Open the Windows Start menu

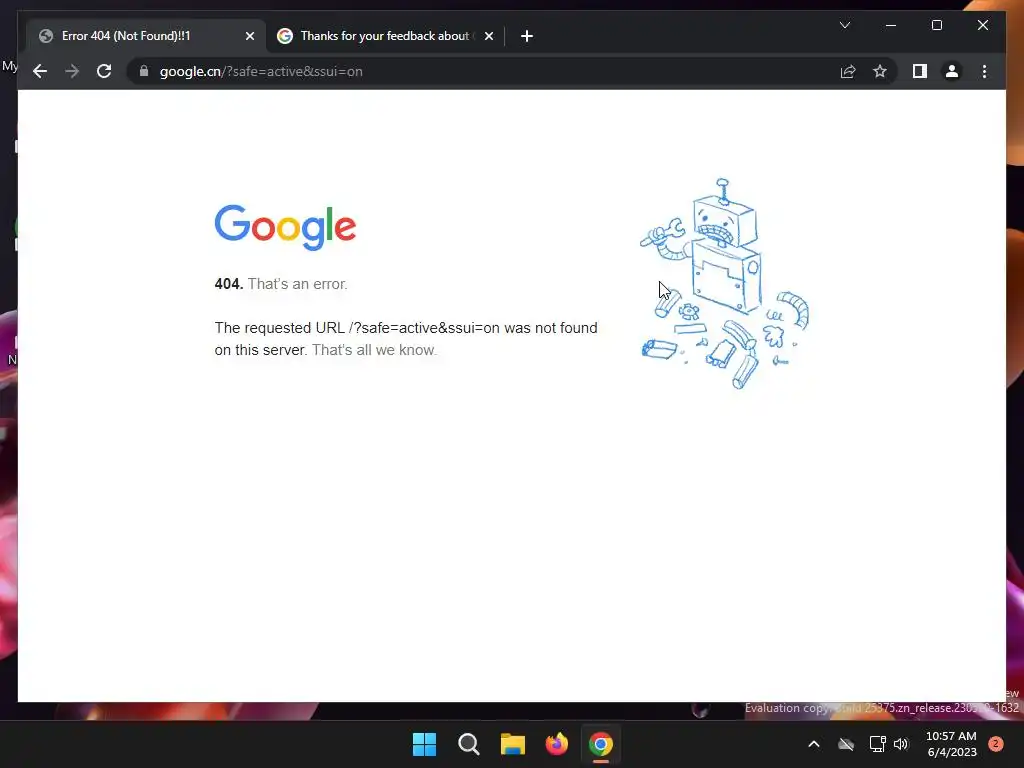[424, 744]
